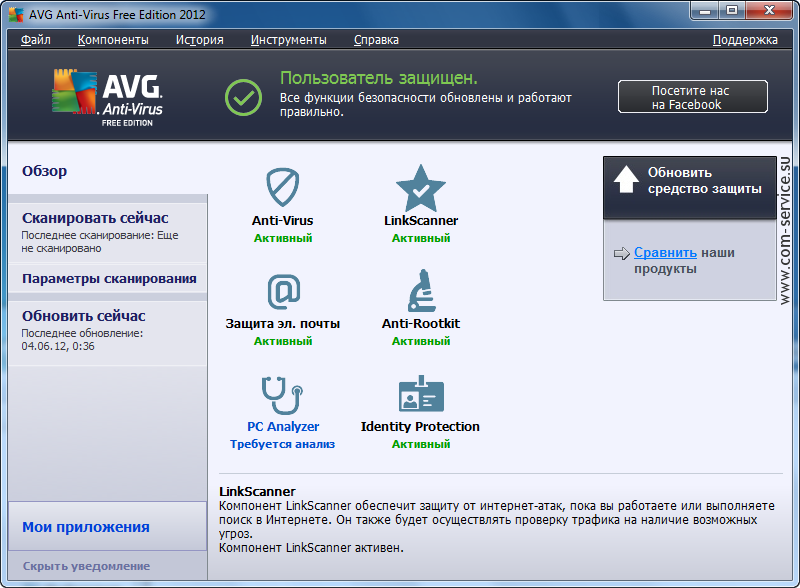800x588 pixels.
Task: Click Требуется анализ status text
Action: coord(282,444)
